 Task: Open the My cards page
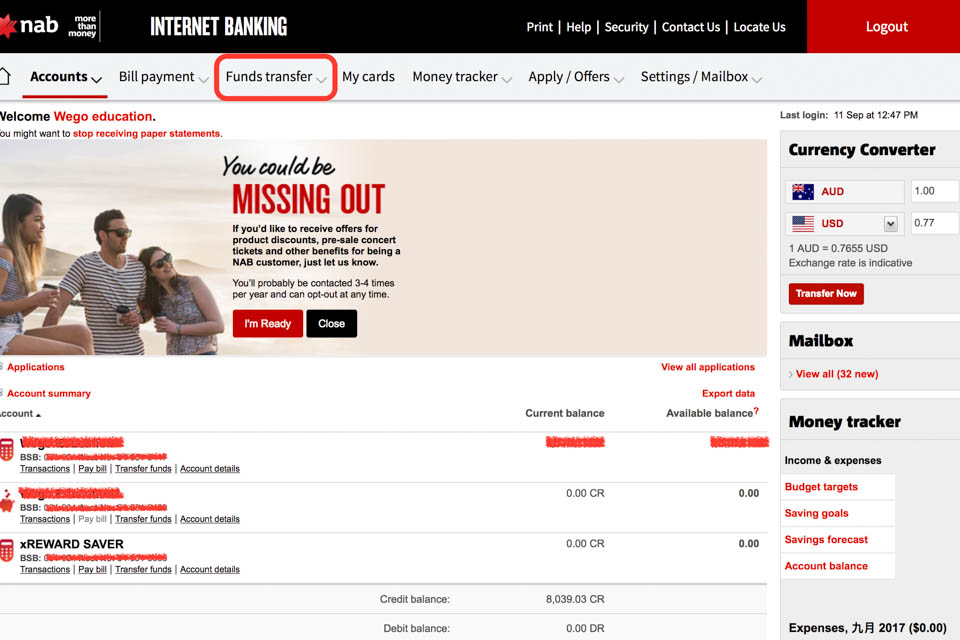click(368, 77)
